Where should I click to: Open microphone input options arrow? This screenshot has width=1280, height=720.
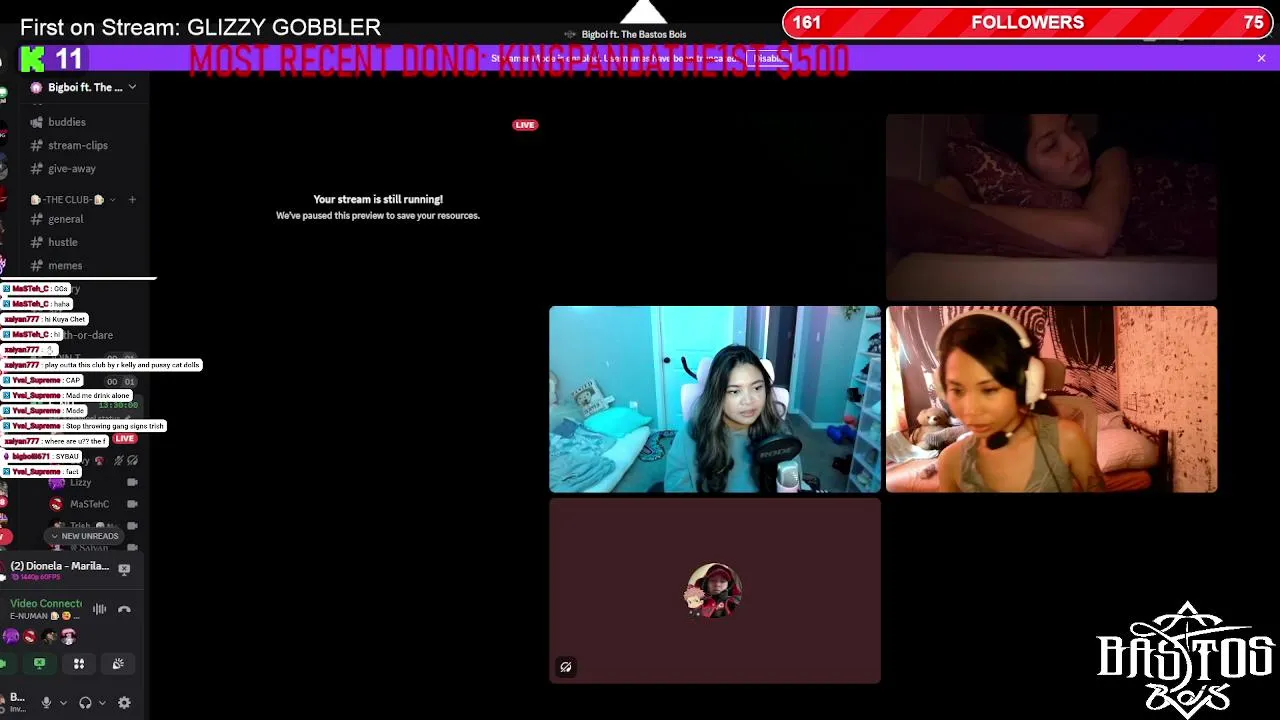coord(63,703)
